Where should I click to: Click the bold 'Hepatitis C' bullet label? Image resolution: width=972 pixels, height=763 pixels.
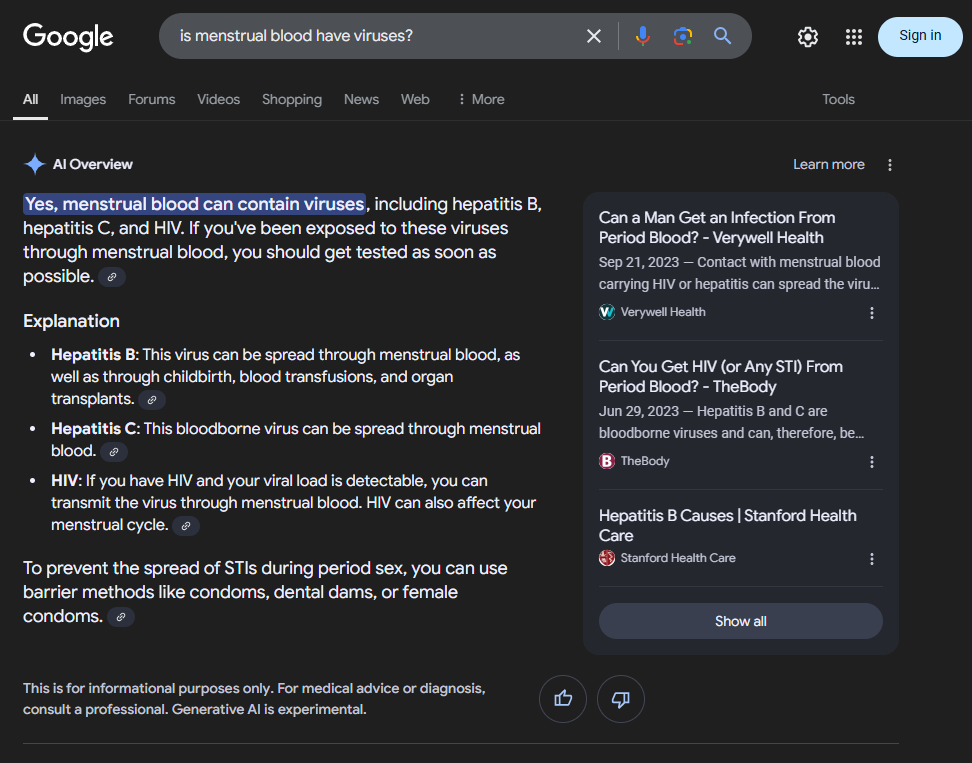point(94,428)
